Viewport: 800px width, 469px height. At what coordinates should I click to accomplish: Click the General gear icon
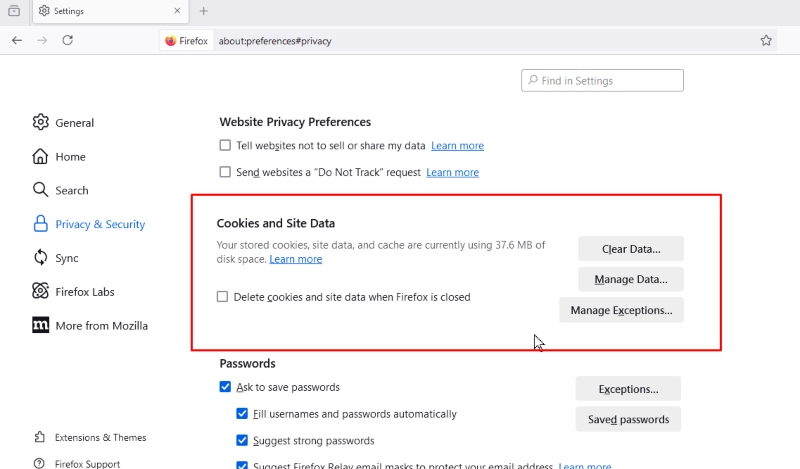click(x=40, y=122)
